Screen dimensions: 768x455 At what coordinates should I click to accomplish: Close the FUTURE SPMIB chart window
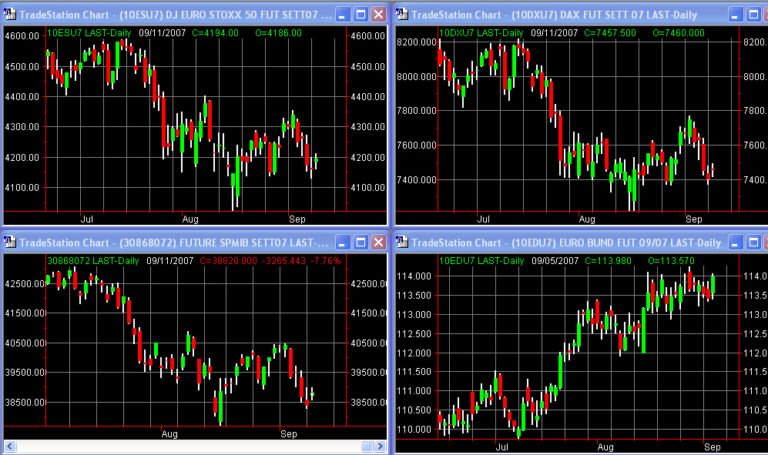tap(377, 242)
